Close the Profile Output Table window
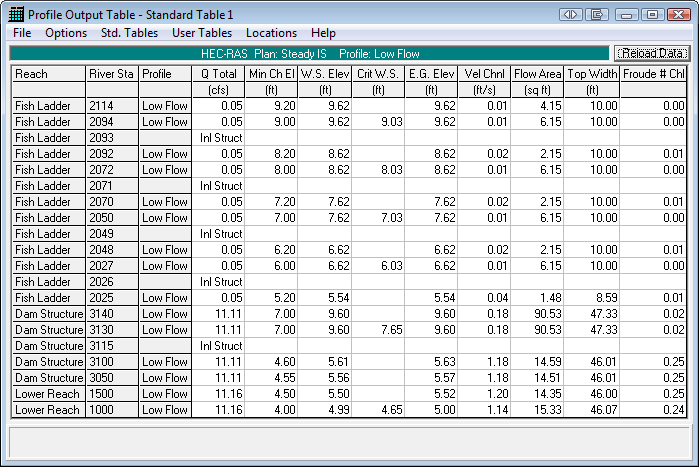This screenshot has height=467, width=699. click(679, 14)
